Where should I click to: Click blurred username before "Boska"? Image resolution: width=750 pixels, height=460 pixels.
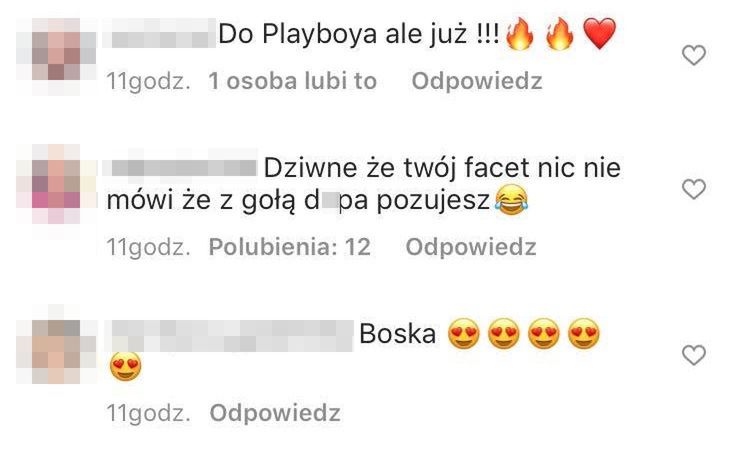tap(229, 334)
